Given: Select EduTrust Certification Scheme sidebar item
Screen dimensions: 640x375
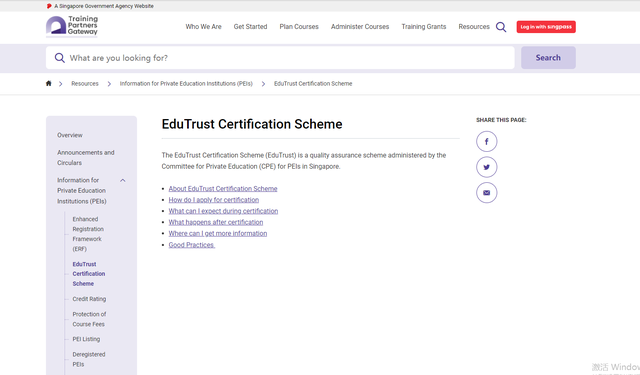Looking at the screenshot, I should pyautogui.click(x=89, y=274).
